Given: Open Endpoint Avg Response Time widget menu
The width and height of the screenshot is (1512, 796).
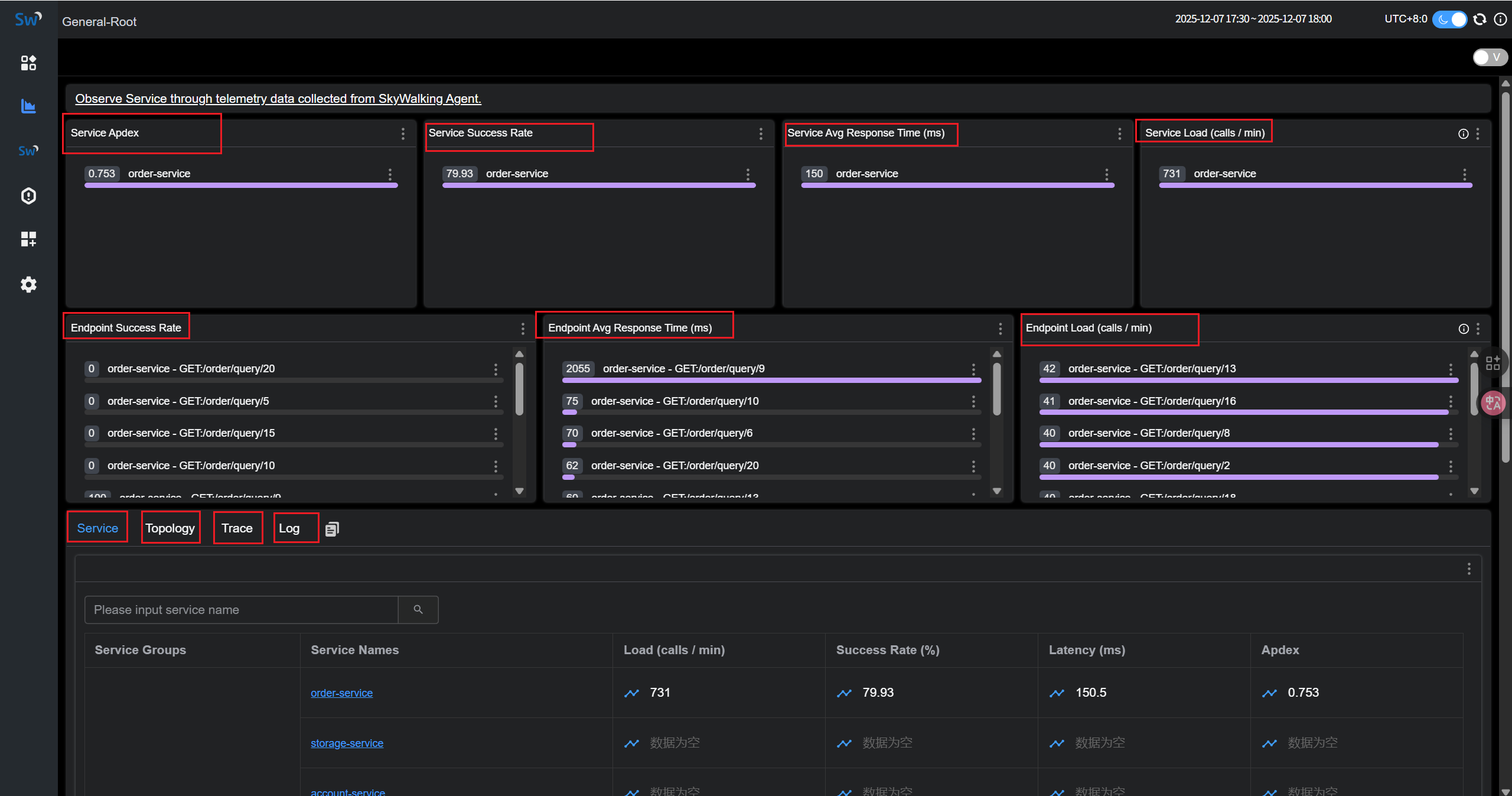Looking at the screenshot, I should pos(1000,329).
